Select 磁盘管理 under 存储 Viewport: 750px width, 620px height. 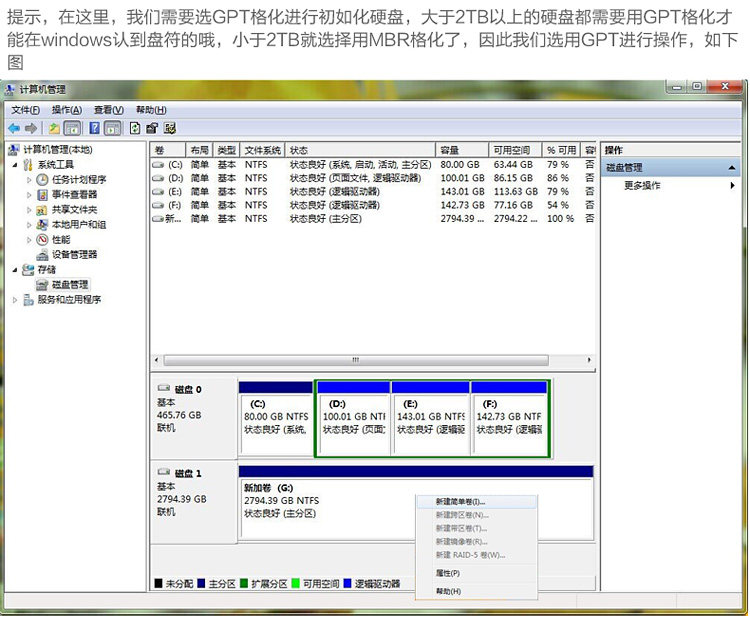(x=70, y=285)
